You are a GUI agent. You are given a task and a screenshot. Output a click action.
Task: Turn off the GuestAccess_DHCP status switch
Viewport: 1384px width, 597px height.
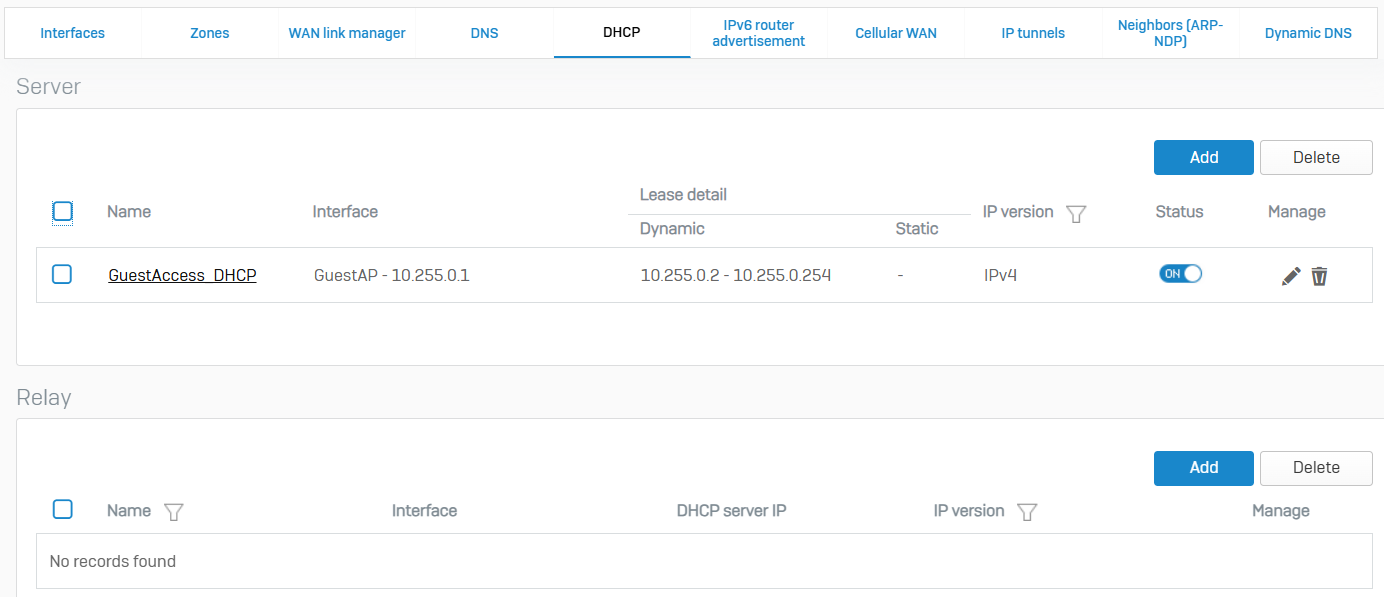click(x=1180, y=274)
